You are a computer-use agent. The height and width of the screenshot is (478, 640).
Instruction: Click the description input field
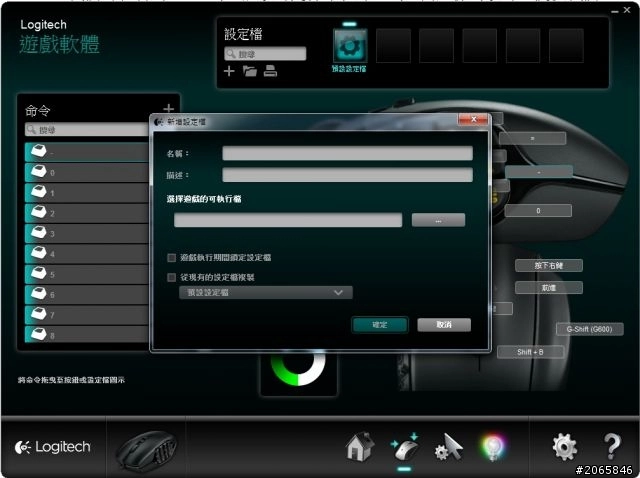[x=347, y=175]
